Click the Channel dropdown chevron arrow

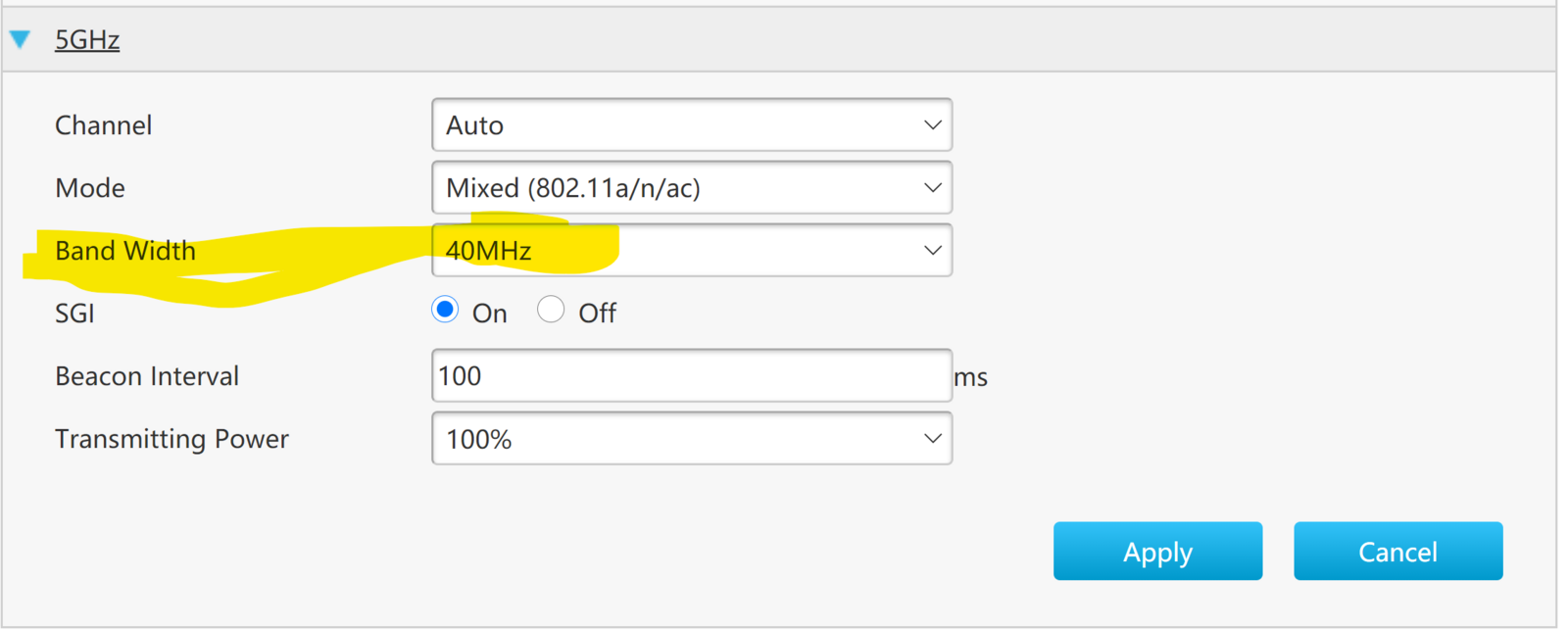[932, 125]
